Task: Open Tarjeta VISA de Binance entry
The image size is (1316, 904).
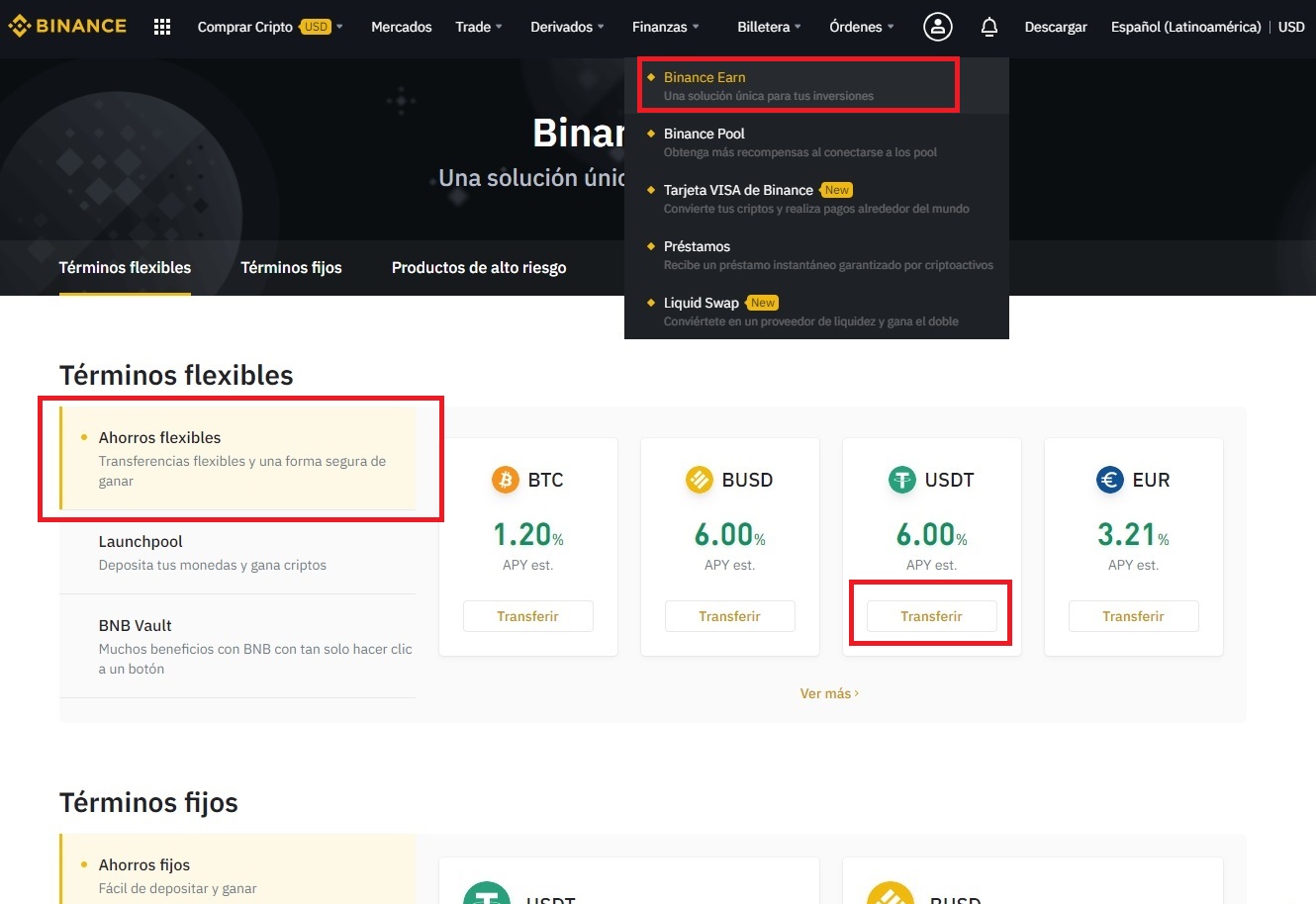Action: coord(816,198)
